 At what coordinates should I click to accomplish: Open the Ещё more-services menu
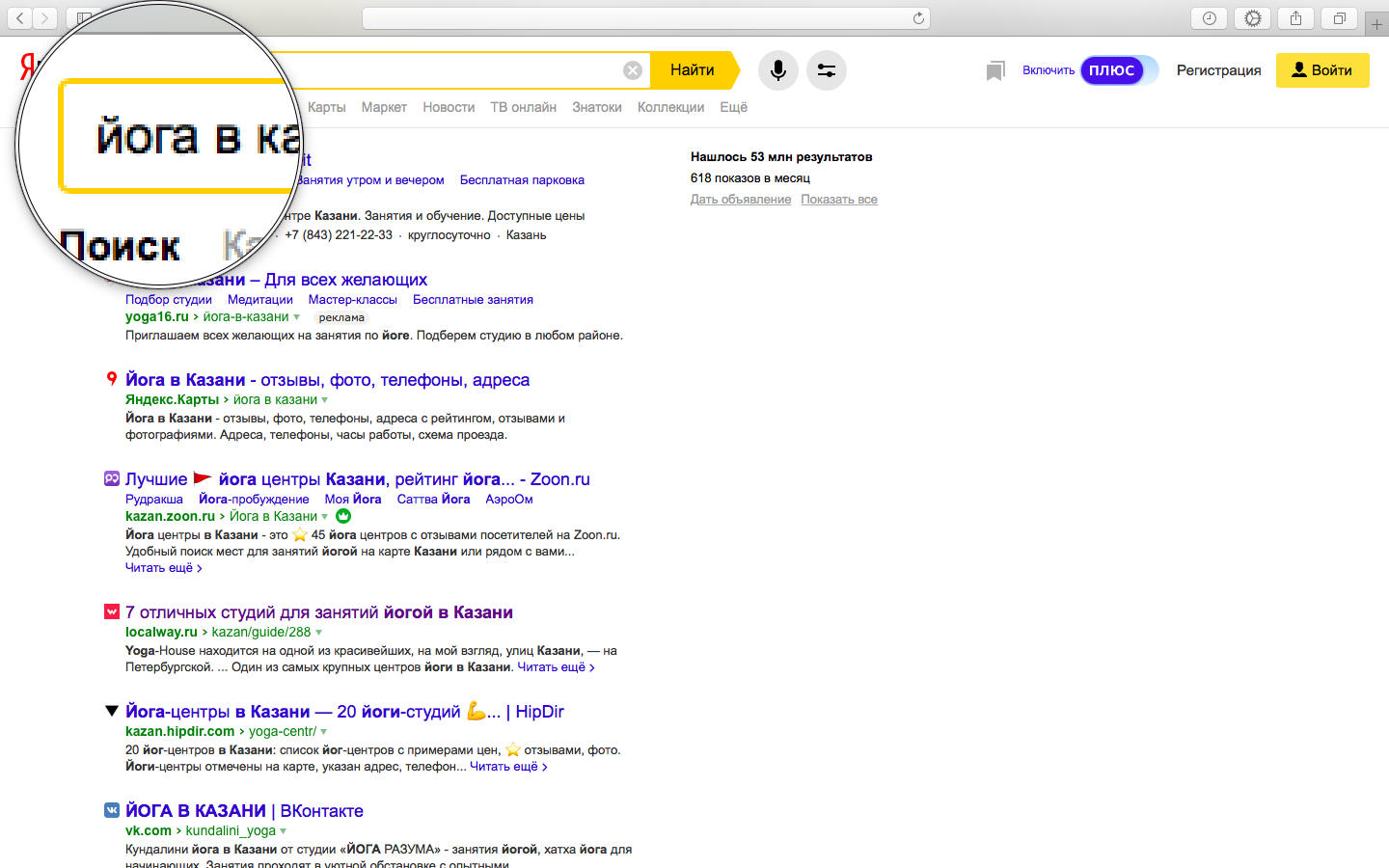[x=733, y=107]
